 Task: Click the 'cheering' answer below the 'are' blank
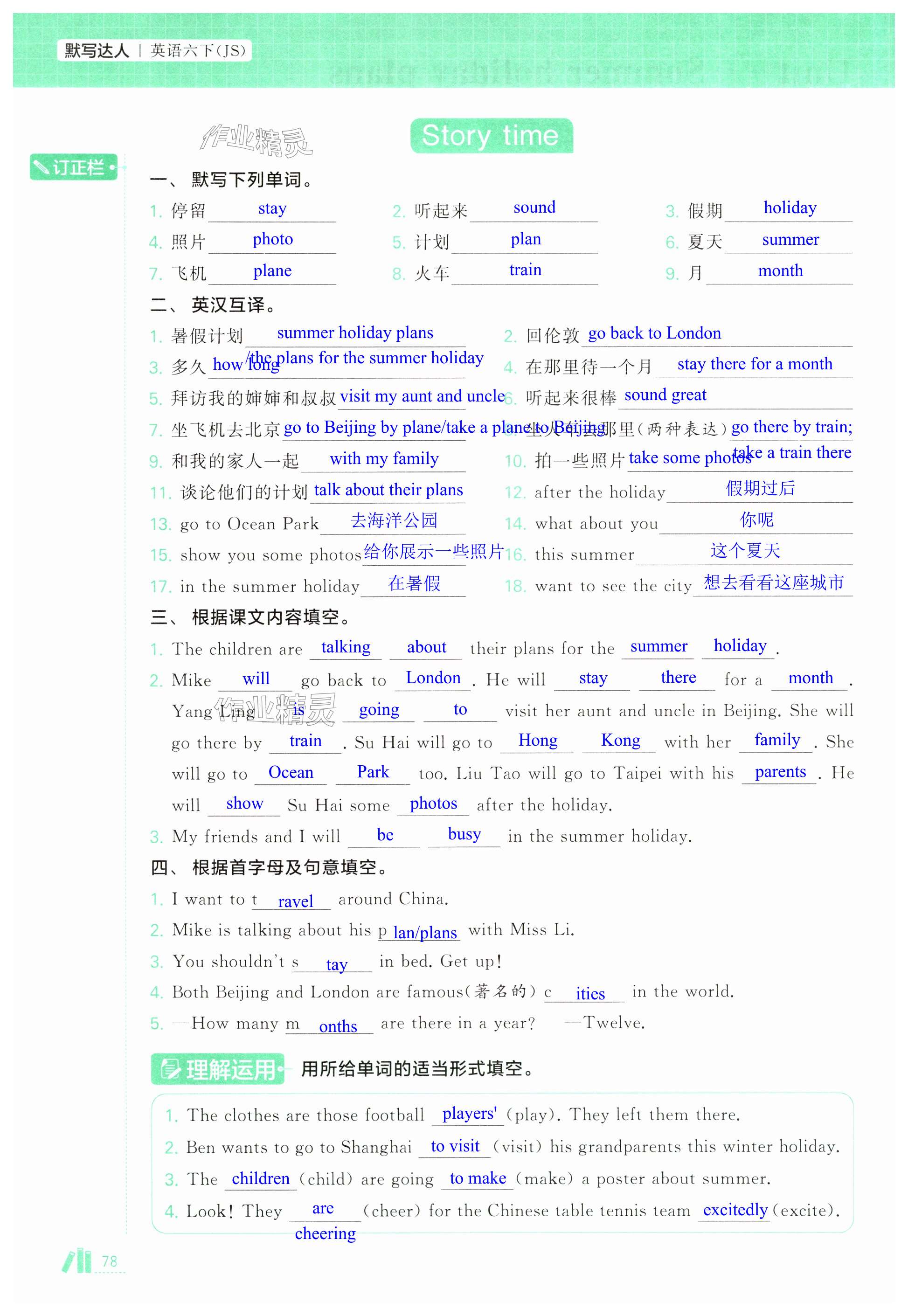[325, 1233]
